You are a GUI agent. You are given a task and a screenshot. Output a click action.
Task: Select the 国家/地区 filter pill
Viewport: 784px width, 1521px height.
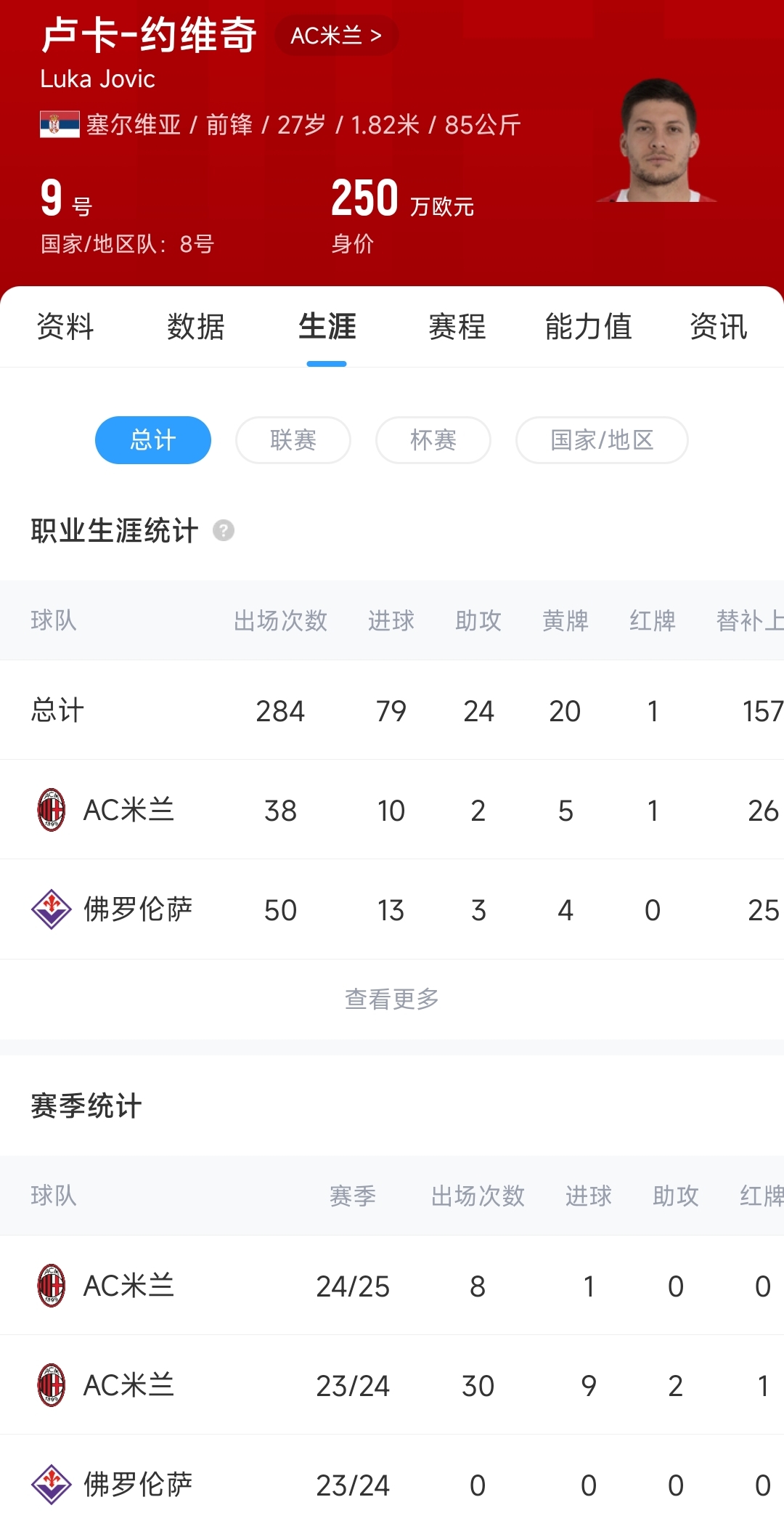tap(602, 440)
